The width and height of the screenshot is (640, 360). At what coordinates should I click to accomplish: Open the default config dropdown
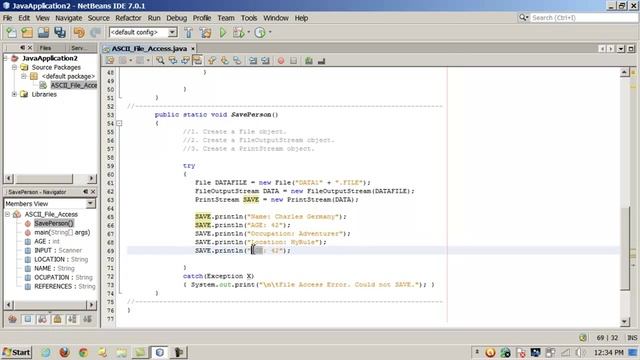173,32
